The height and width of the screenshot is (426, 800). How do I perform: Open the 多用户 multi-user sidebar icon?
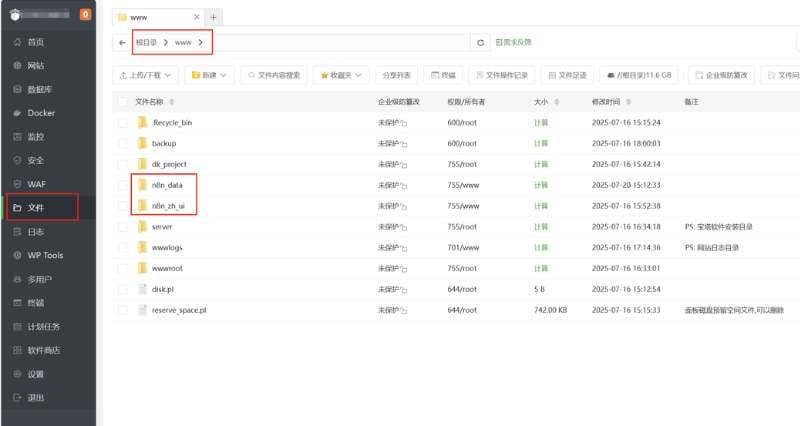pyautogui.click(x=17, y=279)
